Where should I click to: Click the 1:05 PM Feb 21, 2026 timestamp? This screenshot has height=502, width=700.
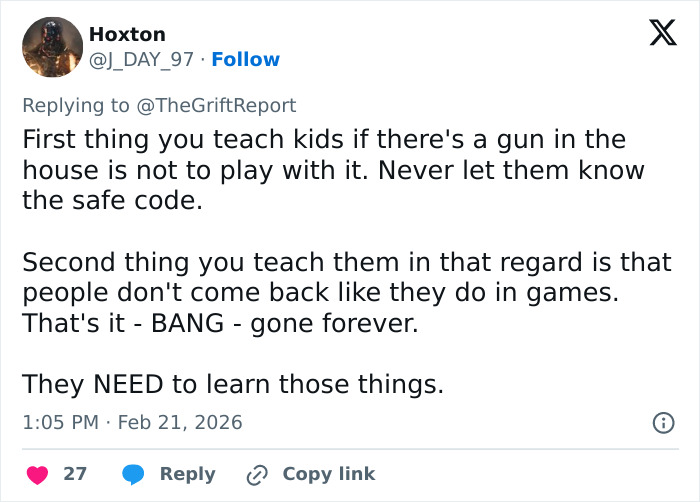coord(132,423)
